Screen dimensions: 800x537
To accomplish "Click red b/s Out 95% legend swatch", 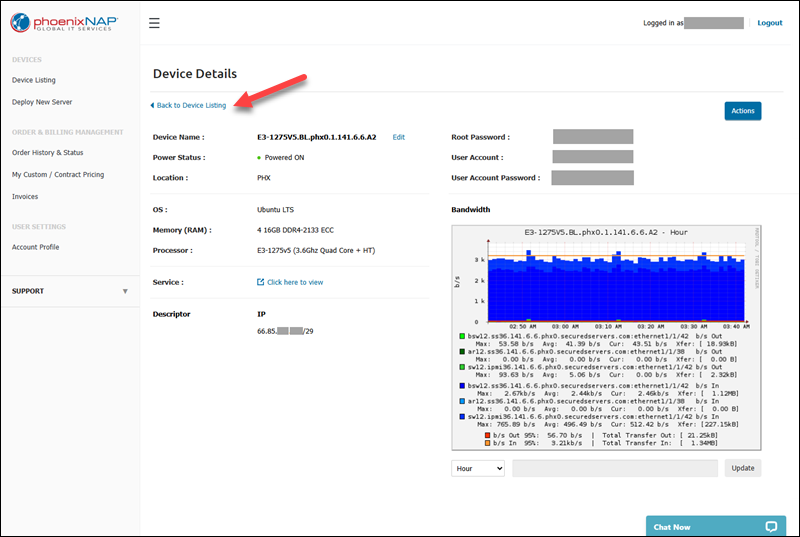I will pyautogui.click(x=487, y=436).
